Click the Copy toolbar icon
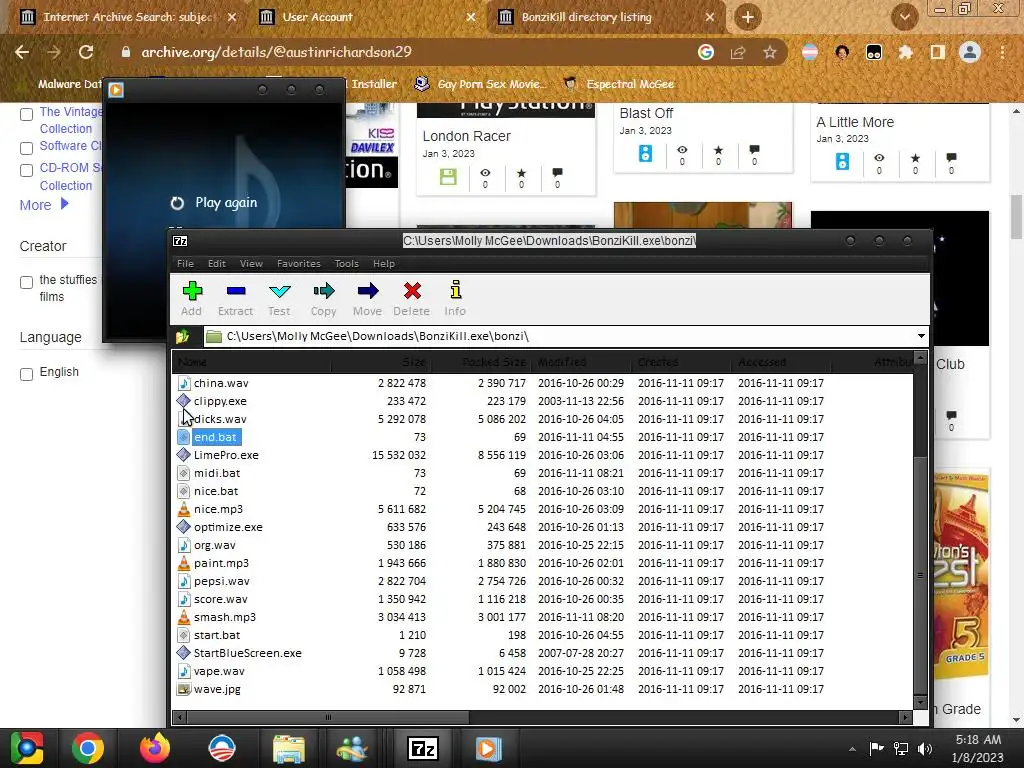Image resolution: width=1024 pixels, height=768 pixels. click(x=323, y=298)
